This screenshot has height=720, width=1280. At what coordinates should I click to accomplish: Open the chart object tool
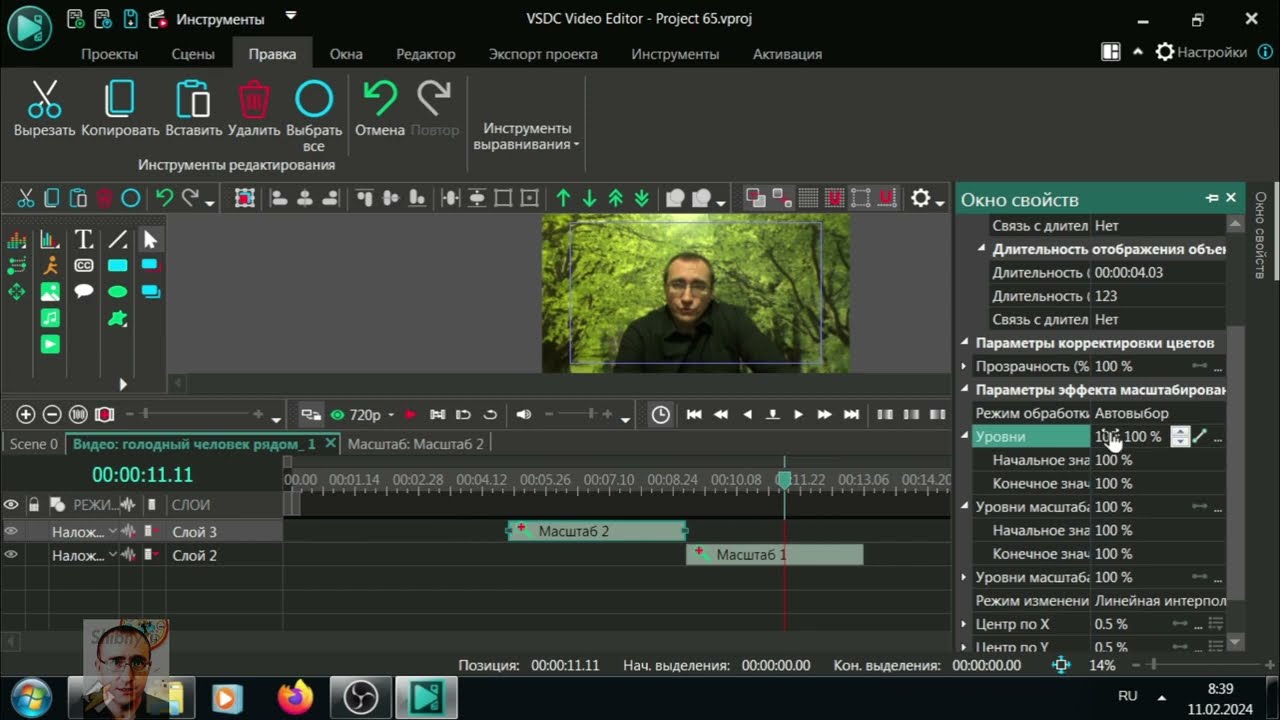pos(50,240)
